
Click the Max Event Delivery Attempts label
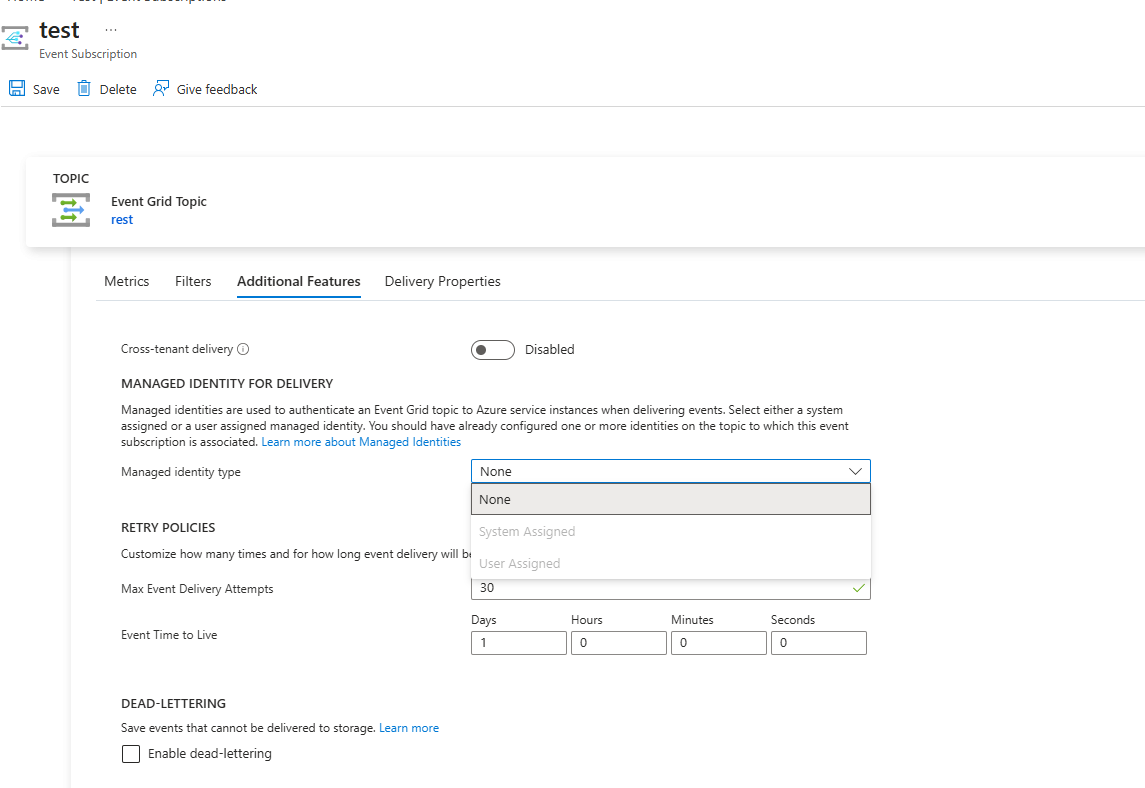[197, 589]
